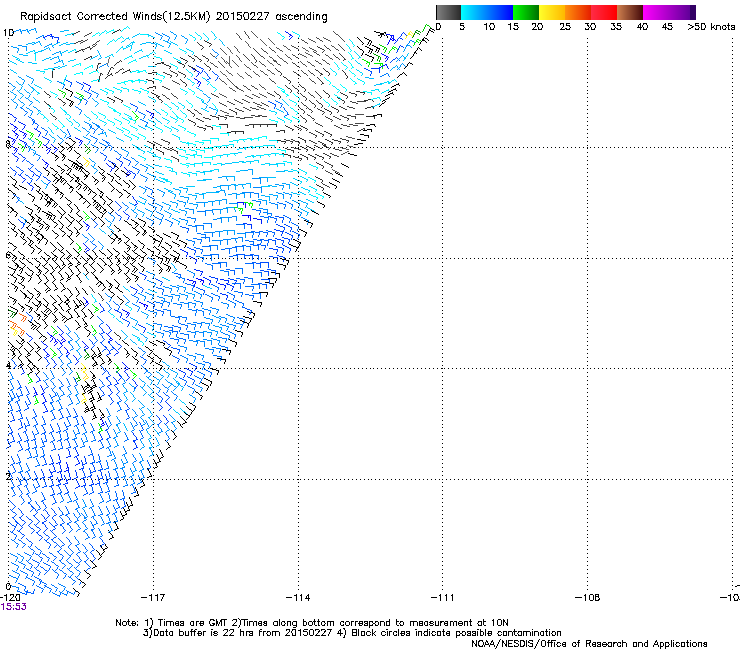Click the yellow 20-25 knots color segment
Screen dimensions: 740x650
tap(552, 12)
